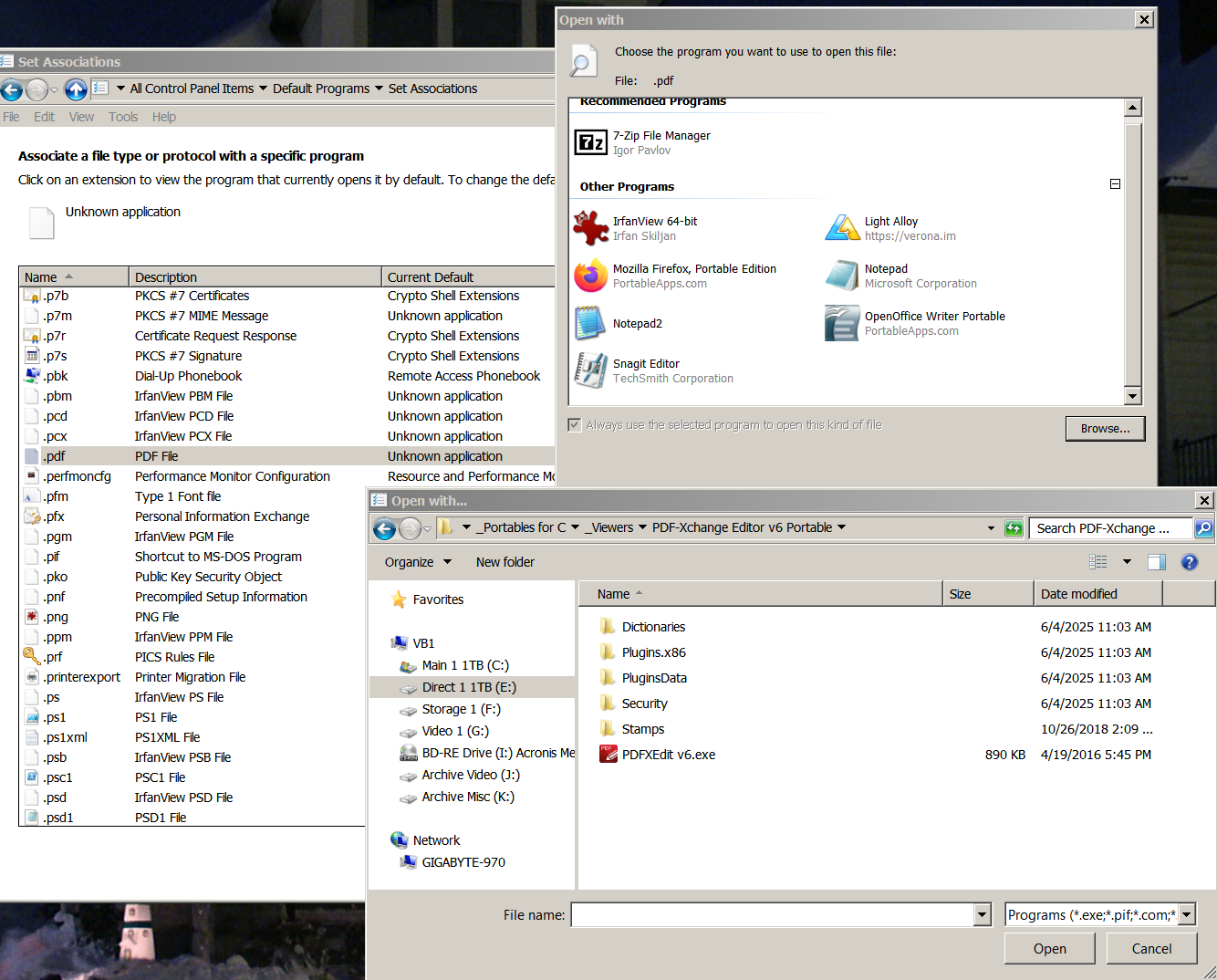Choose the Snagit Editor icon
Screen dimensions: 1217x980
(590, 370)
